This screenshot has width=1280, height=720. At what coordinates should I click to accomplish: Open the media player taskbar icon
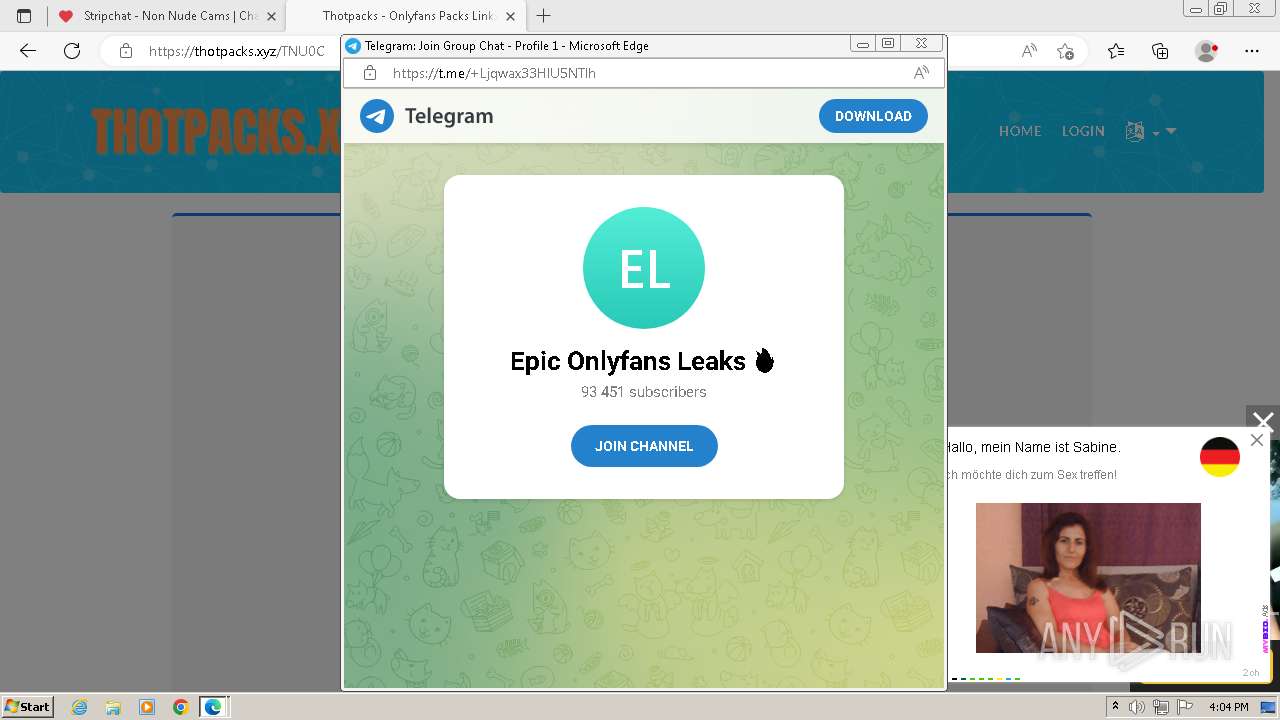(x=147, y=707)
